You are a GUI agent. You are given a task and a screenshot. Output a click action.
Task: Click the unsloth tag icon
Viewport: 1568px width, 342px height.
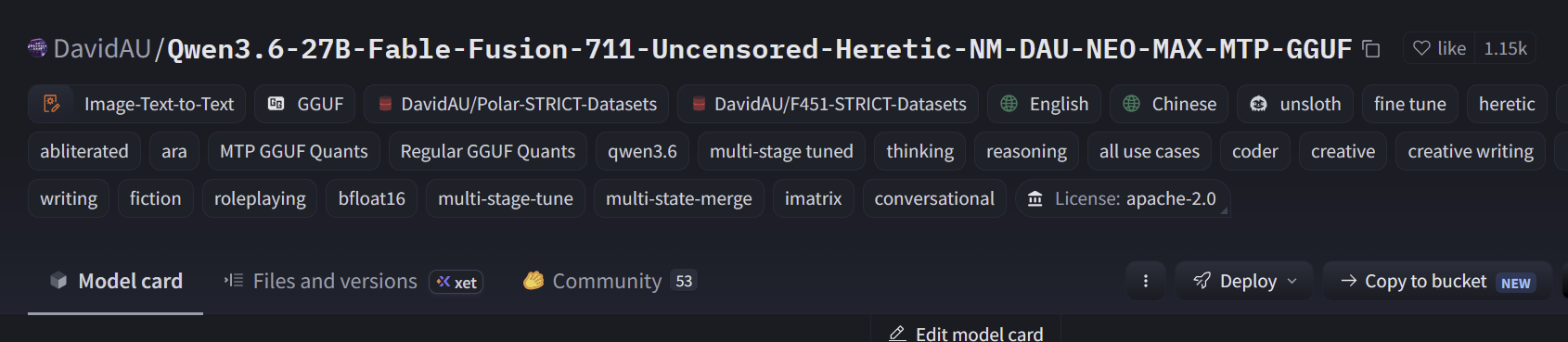click(1258, 104)
